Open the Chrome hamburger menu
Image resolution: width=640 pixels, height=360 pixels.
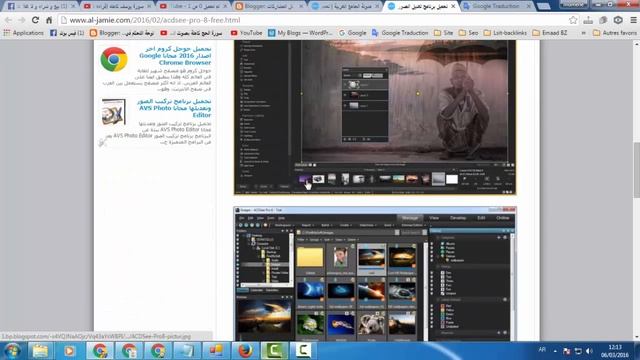click(633, 20)
